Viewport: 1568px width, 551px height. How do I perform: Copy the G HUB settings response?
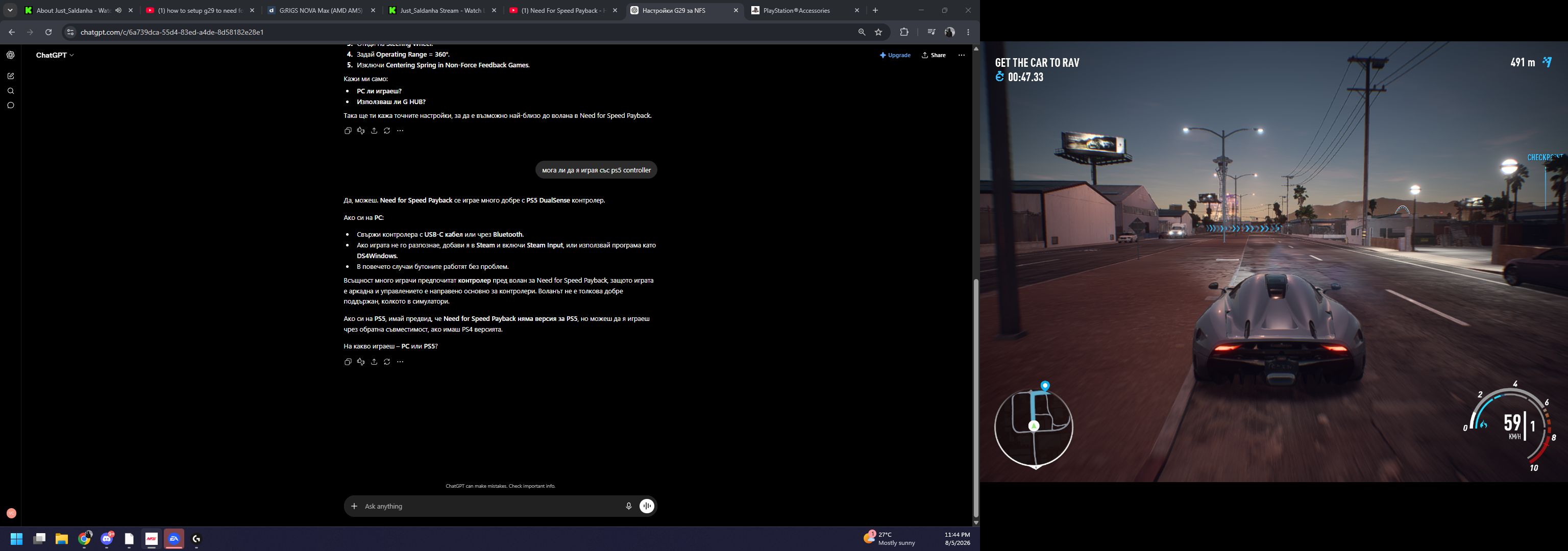[x=348, y=131]
